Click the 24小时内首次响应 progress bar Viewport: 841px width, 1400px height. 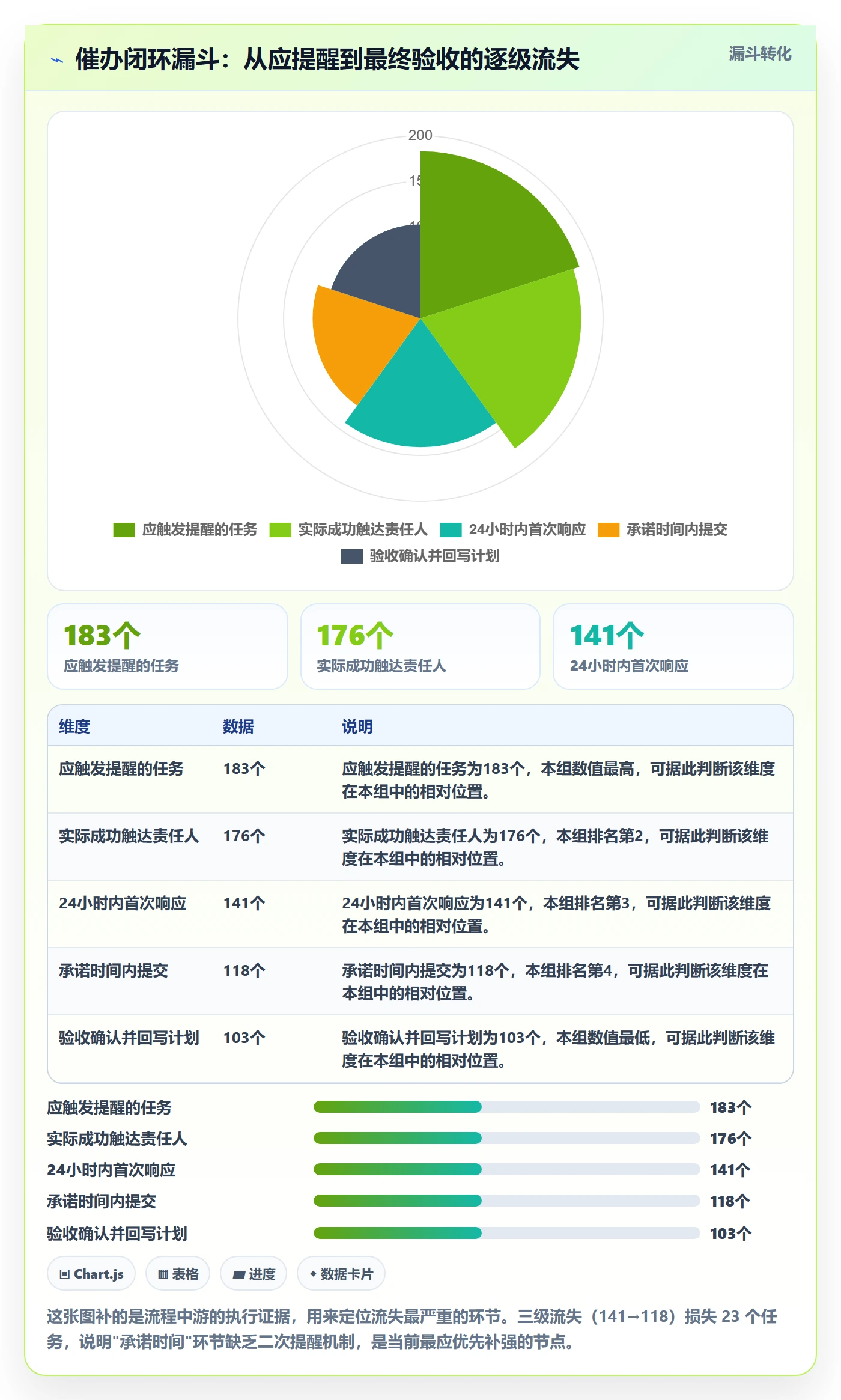pos(506,1169)
